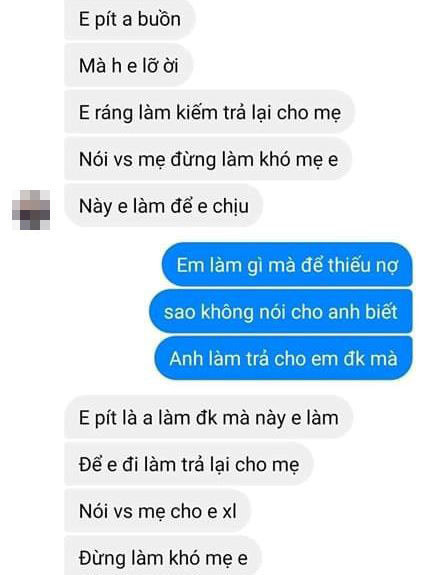Click the word 'buồn' in first message
The width and height of the screenshot is (442, 575).
click(159, 19)
